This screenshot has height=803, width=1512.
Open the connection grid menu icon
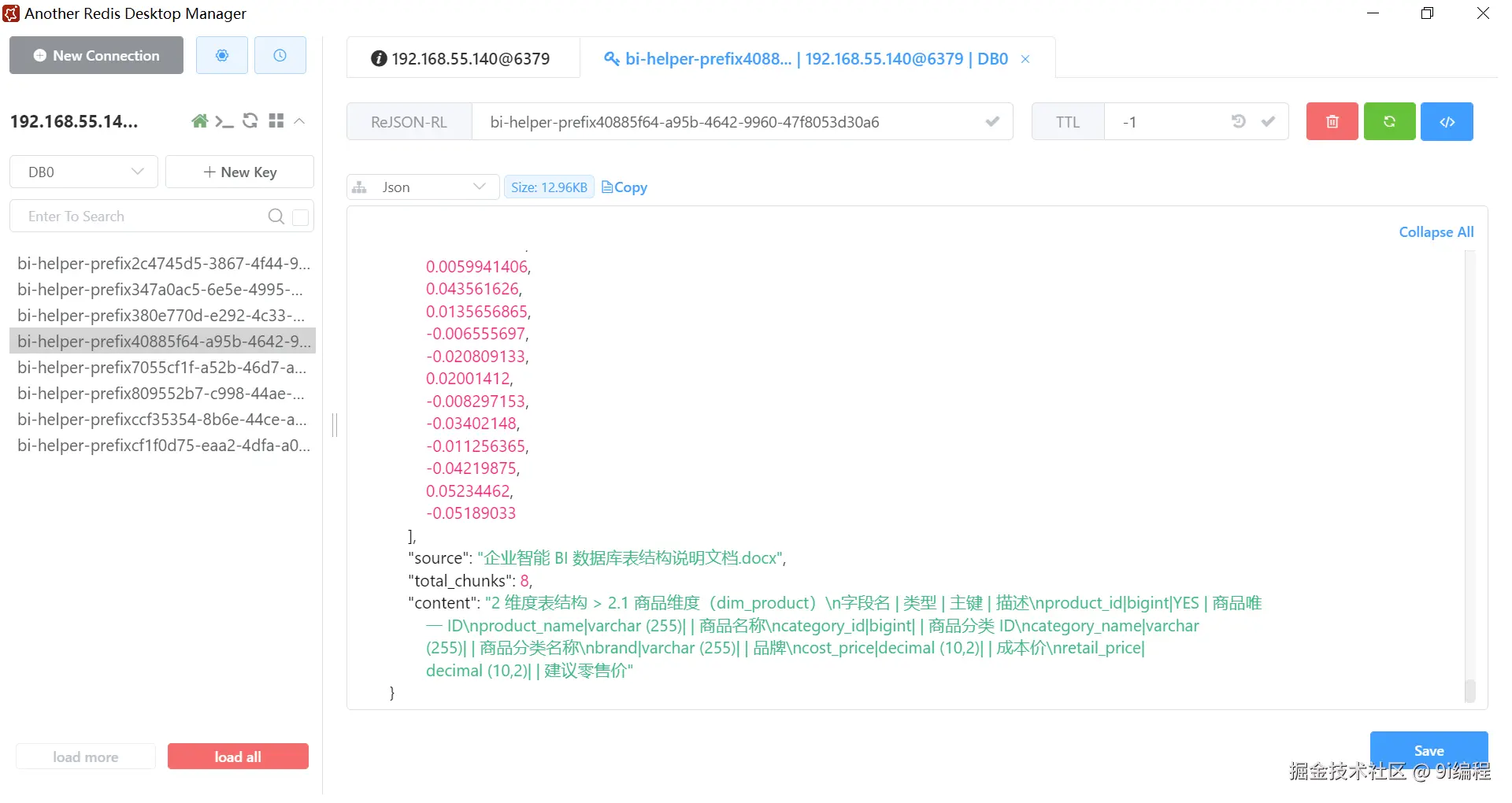point(276,120)
